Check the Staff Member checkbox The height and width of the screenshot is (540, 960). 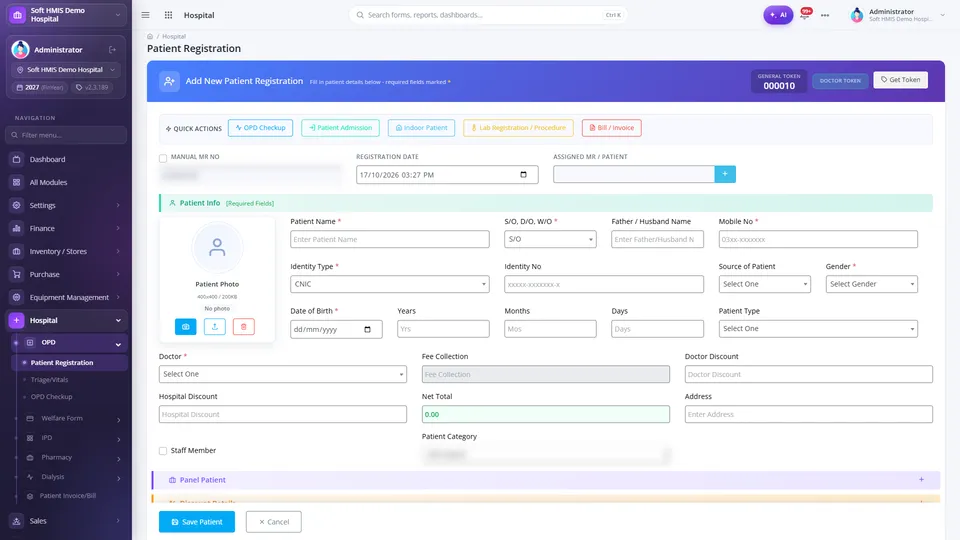[163, 451]
